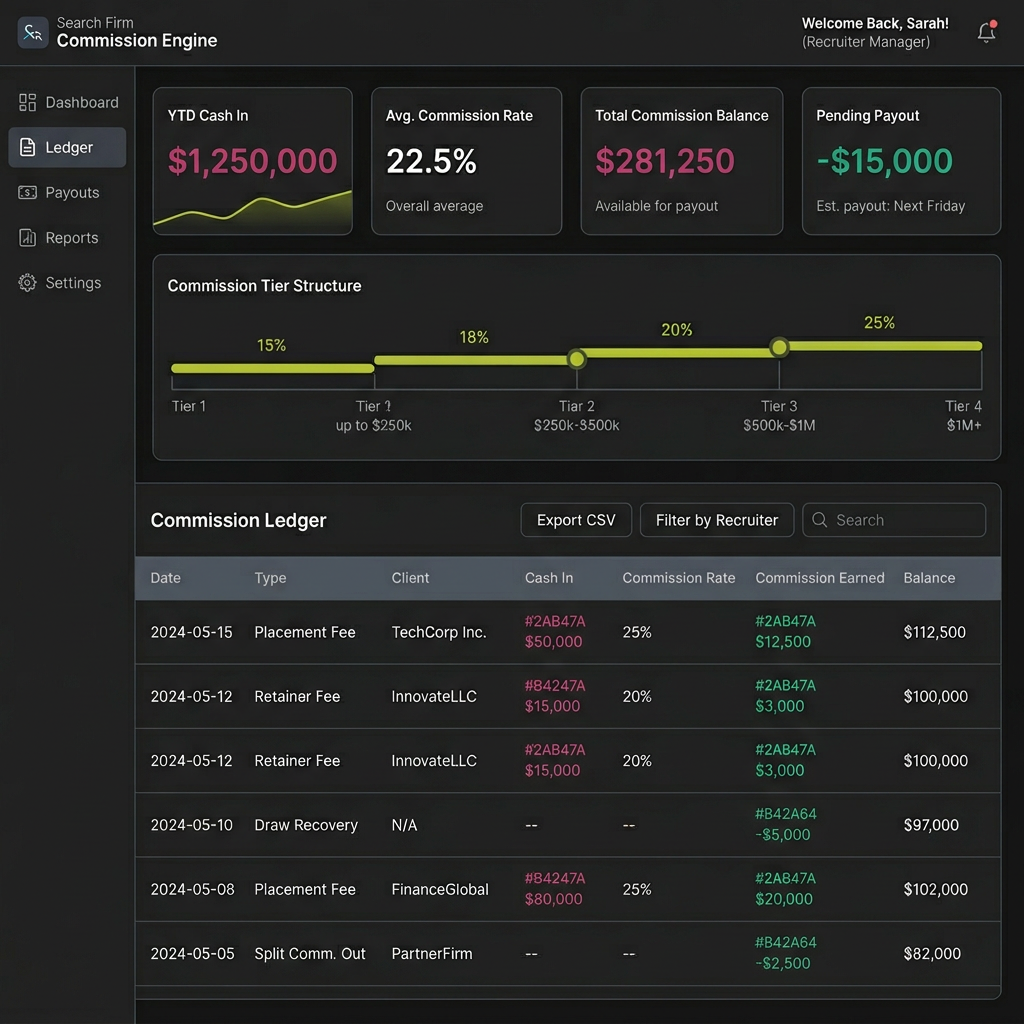
Task: Open the Total Commission Balance card
Action: [682, 161]
